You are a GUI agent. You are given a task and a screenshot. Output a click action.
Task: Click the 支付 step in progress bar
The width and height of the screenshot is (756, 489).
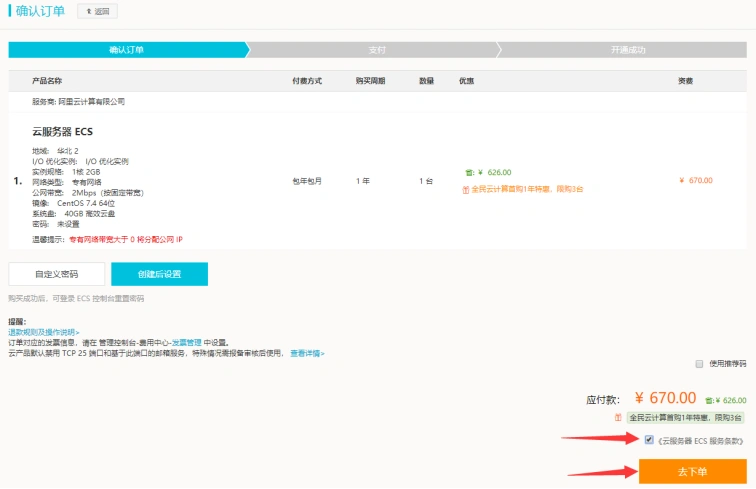pos(376,50)
